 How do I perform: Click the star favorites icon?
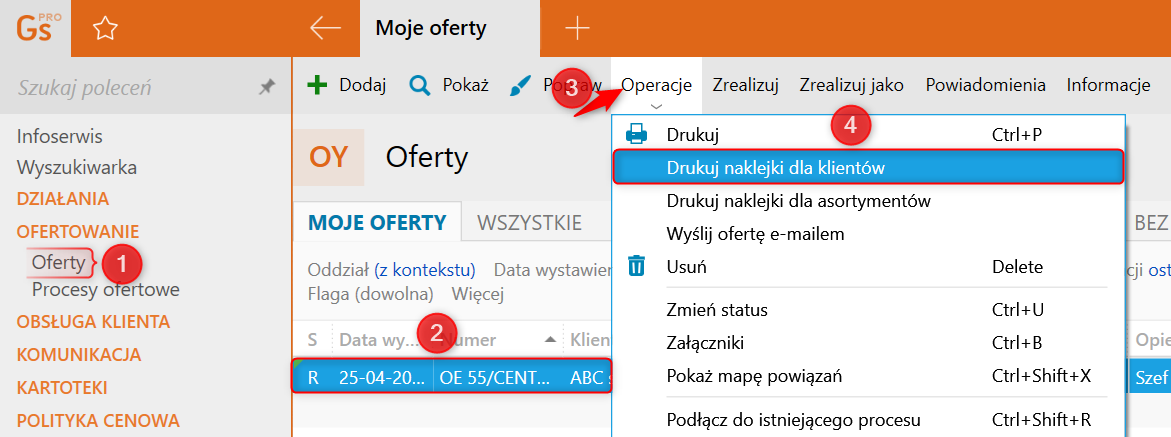pos(105,29)
